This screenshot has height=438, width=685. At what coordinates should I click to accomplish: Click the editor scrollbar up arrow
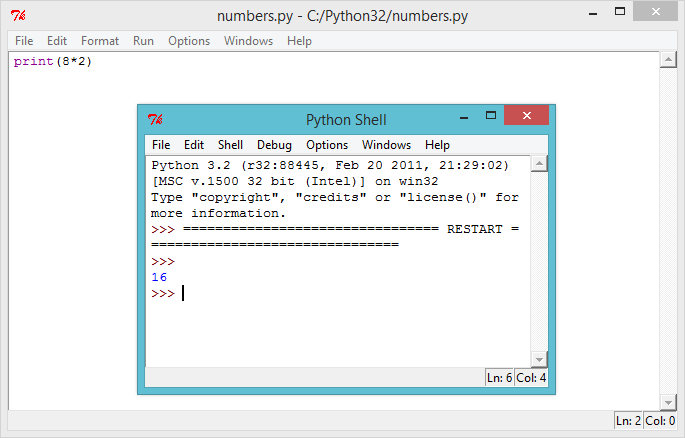(x=669, y=61)
